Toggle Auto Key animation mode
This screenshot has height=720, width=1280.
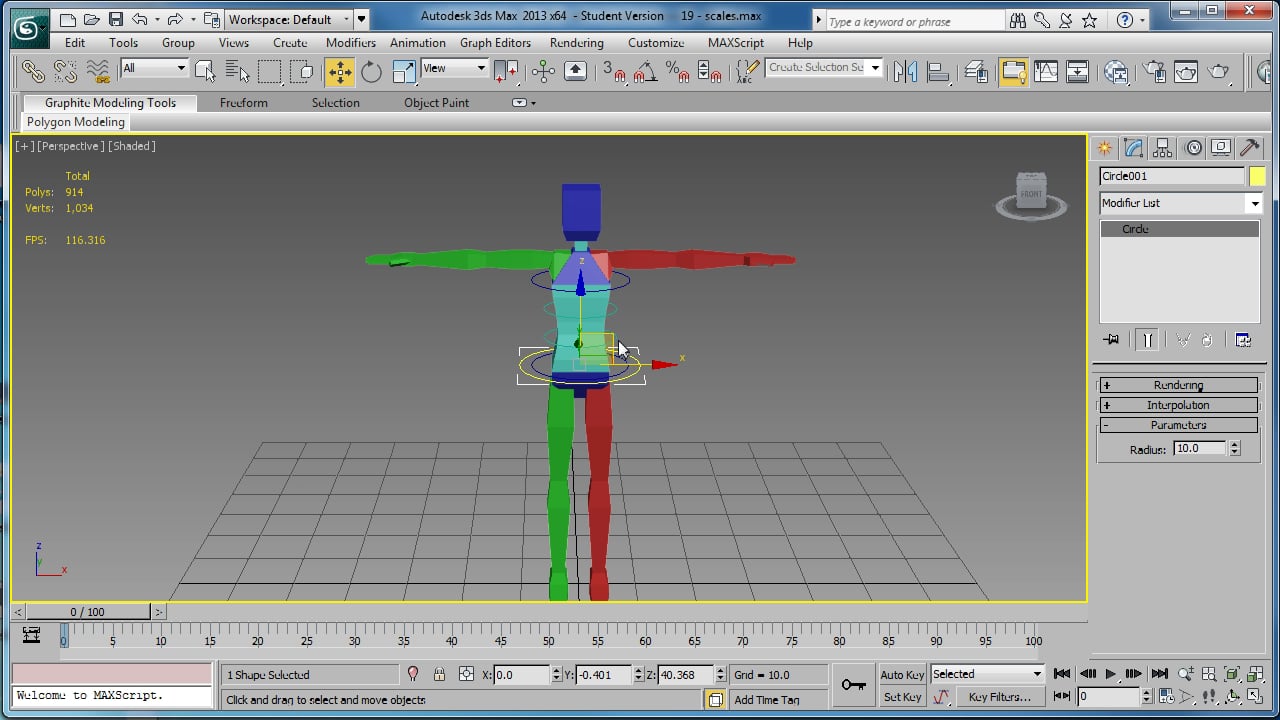pyautogui.click(x=902, y=675)
